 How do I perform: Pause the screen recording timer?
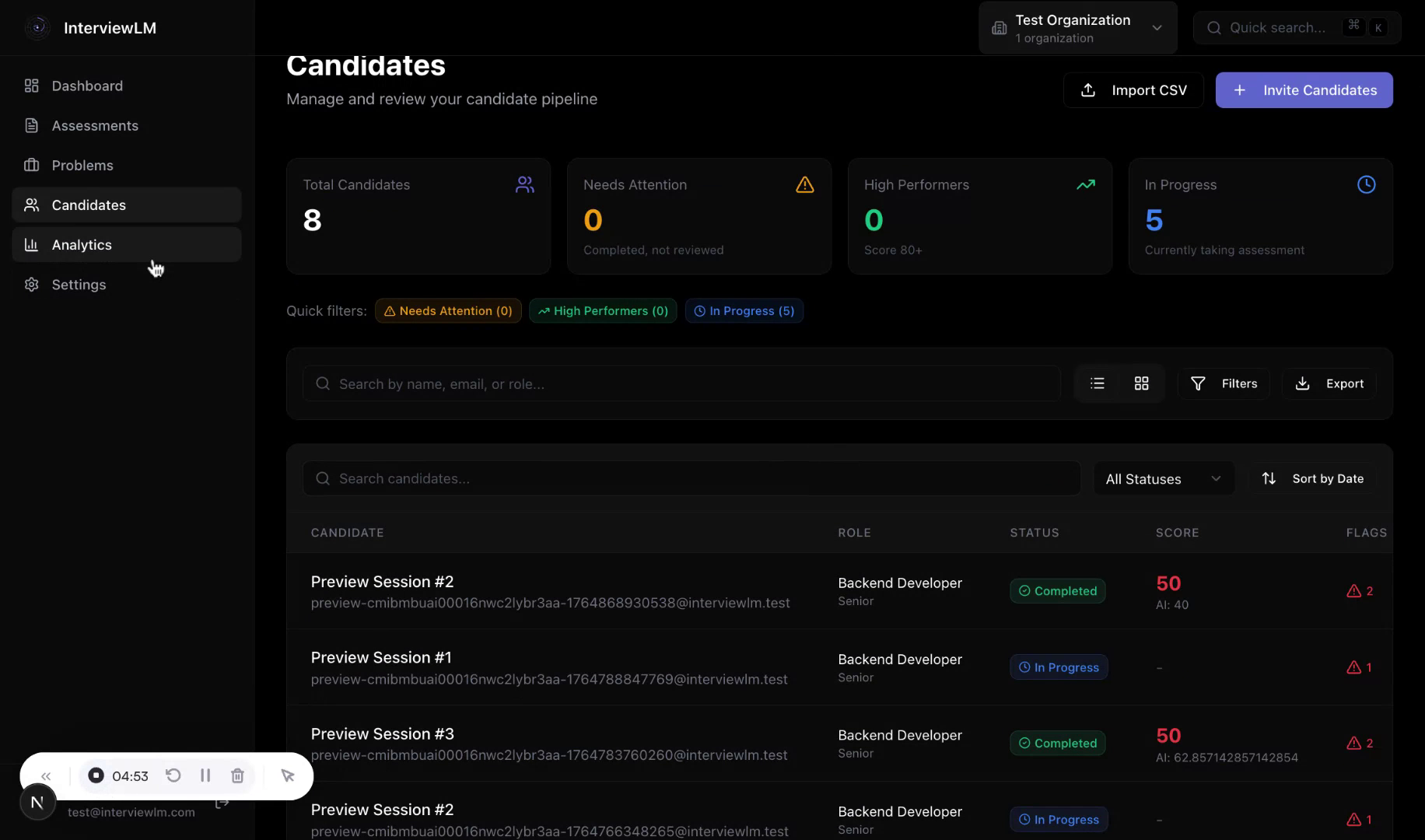(x=205, y=775)
